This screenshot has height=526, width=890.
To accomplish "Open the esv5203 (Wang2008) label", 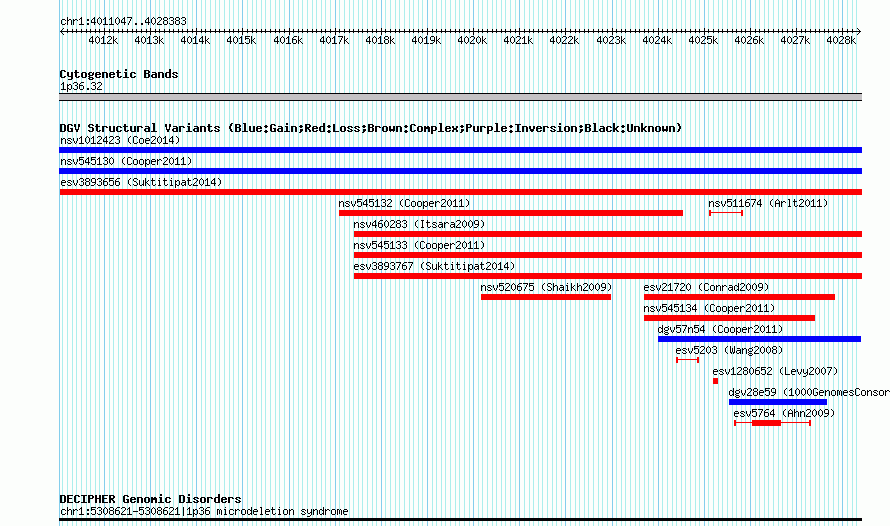I will click(x=729, y=350).
